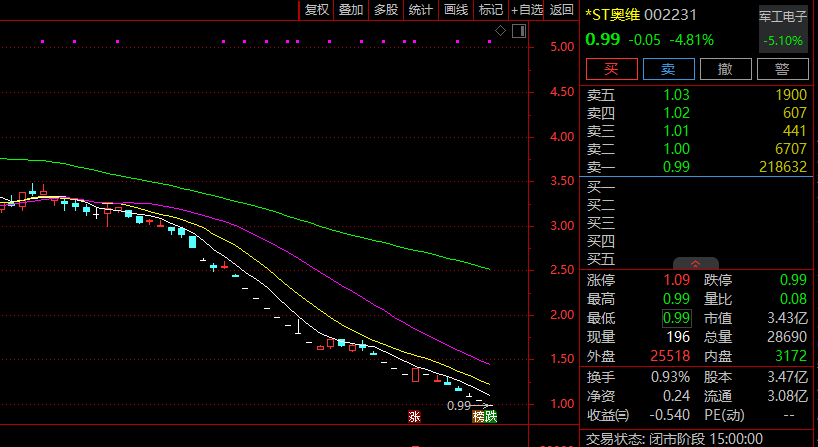This screenshot has height=447, width=818.
Task: Click the boxed 最低 price value 0.99
Action: pyautogui.click(x=676, y=318)
